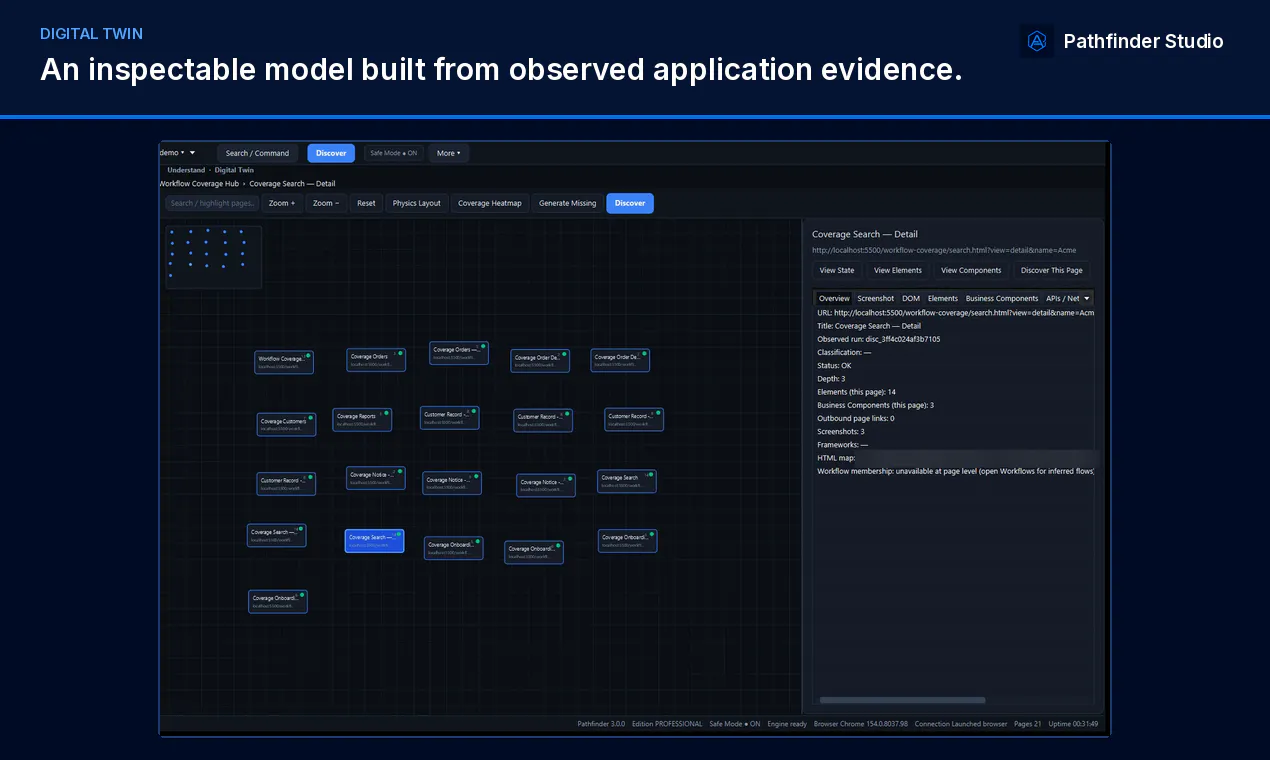Open the detail tabs overflow arrow

[1087, 298]
